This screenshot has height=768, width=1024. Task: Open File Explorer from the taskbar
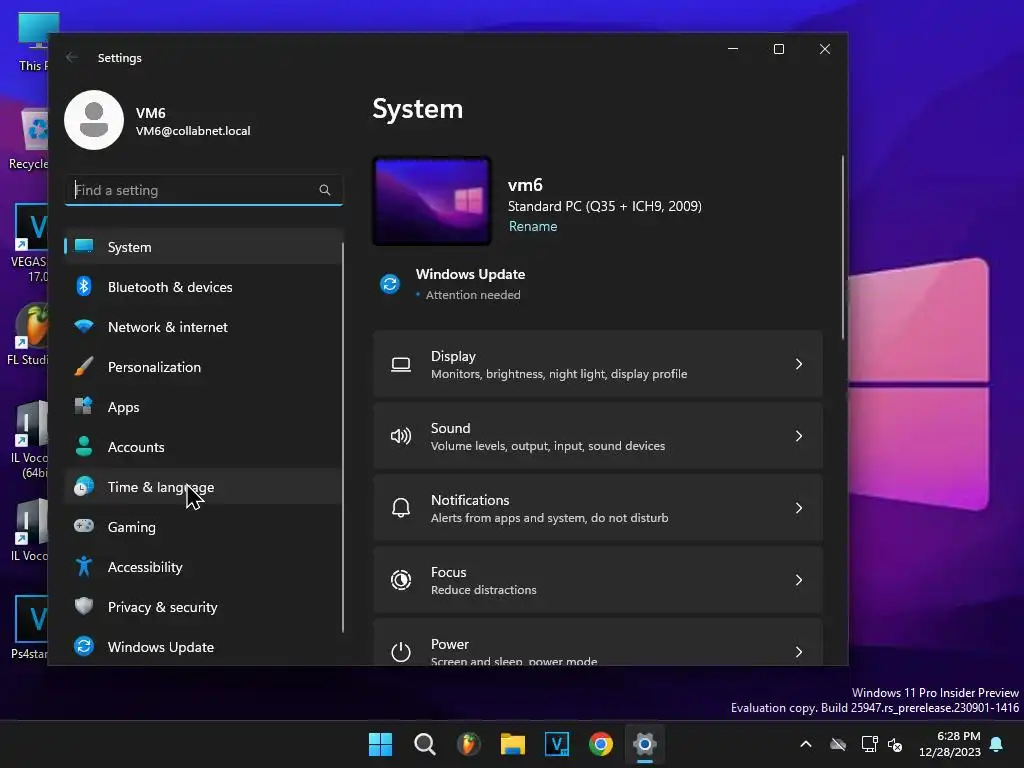(x=513, y=744)
